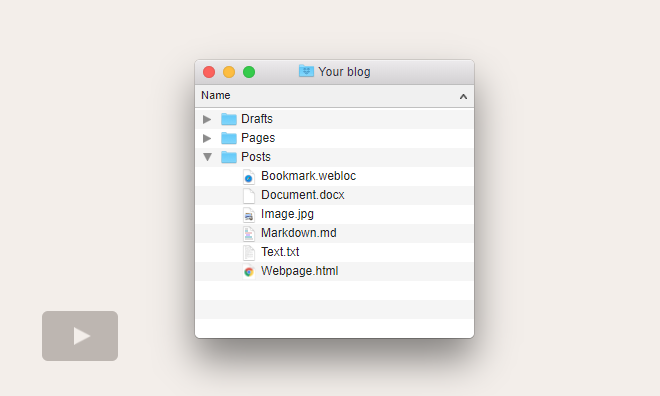Select the Pages folder name
This screenshot has height=396, width=660.
(258, 138)
